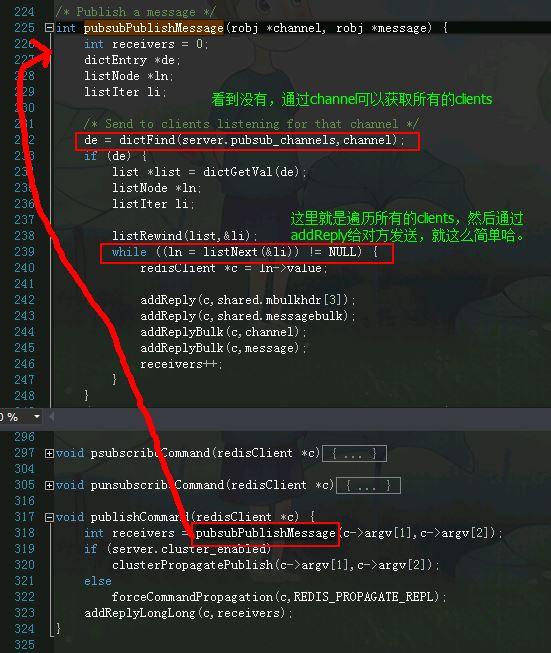
Task: Click line number 242 in the gutter
Action: tap(24, 300)
